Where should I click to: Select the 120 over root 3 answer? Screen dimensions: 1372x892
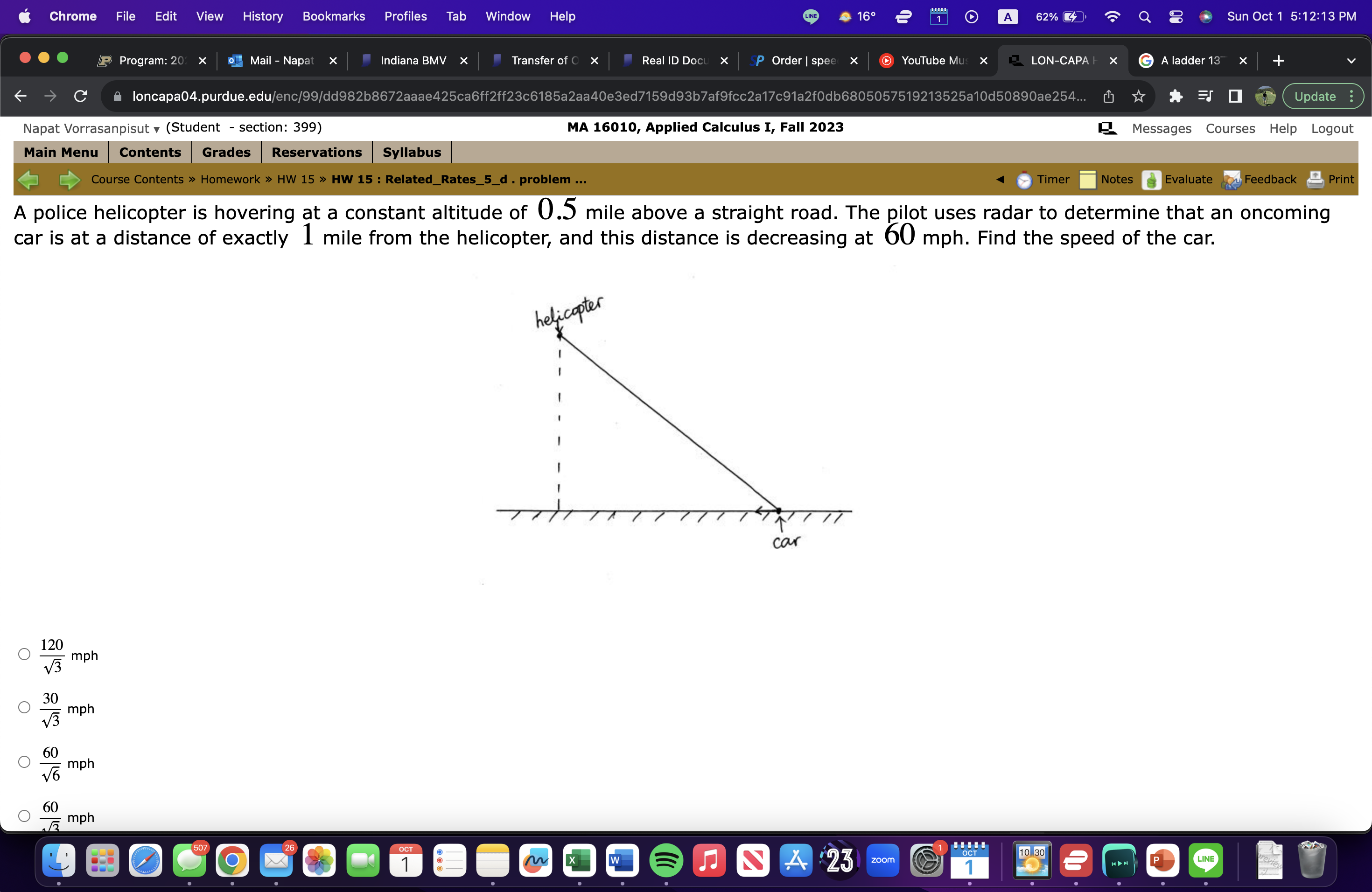pos(24,654)
